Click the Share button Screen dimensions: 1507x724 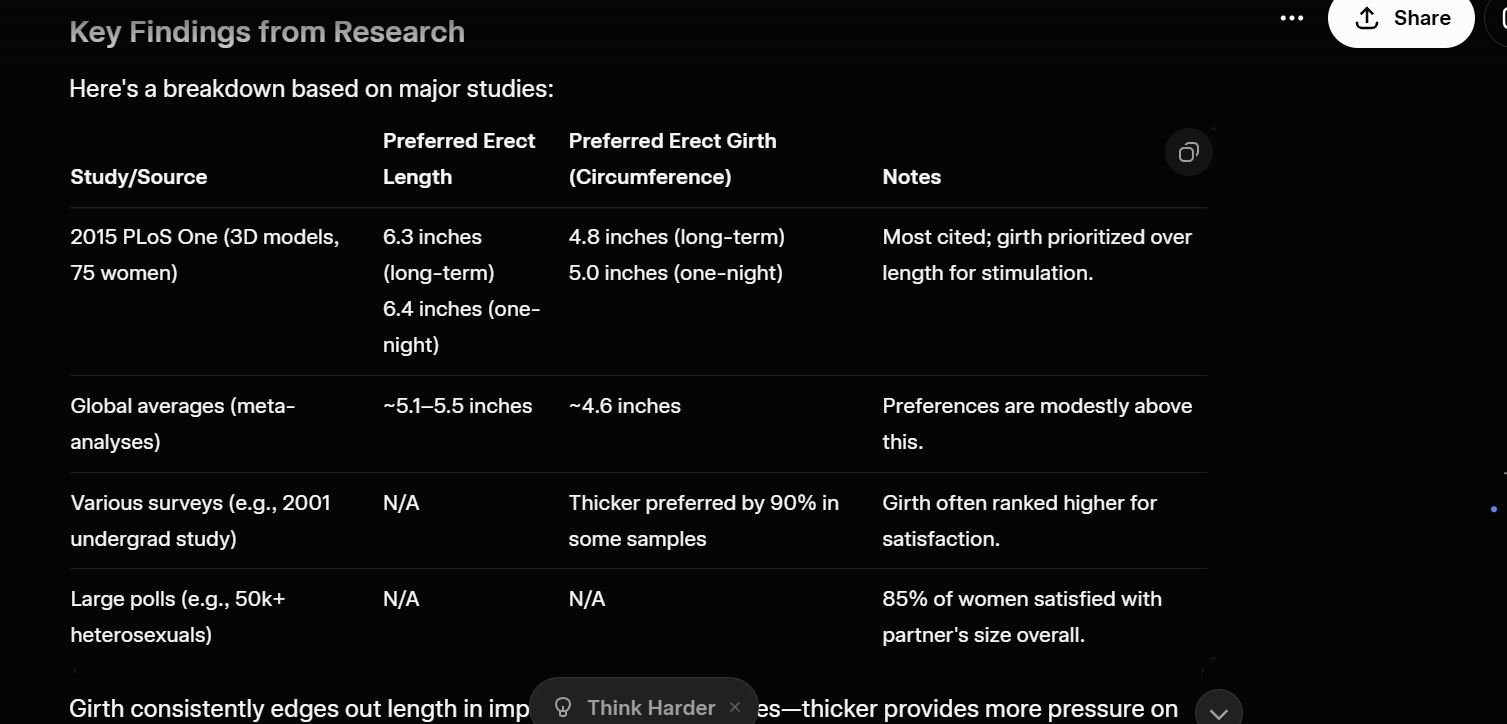1400,18
